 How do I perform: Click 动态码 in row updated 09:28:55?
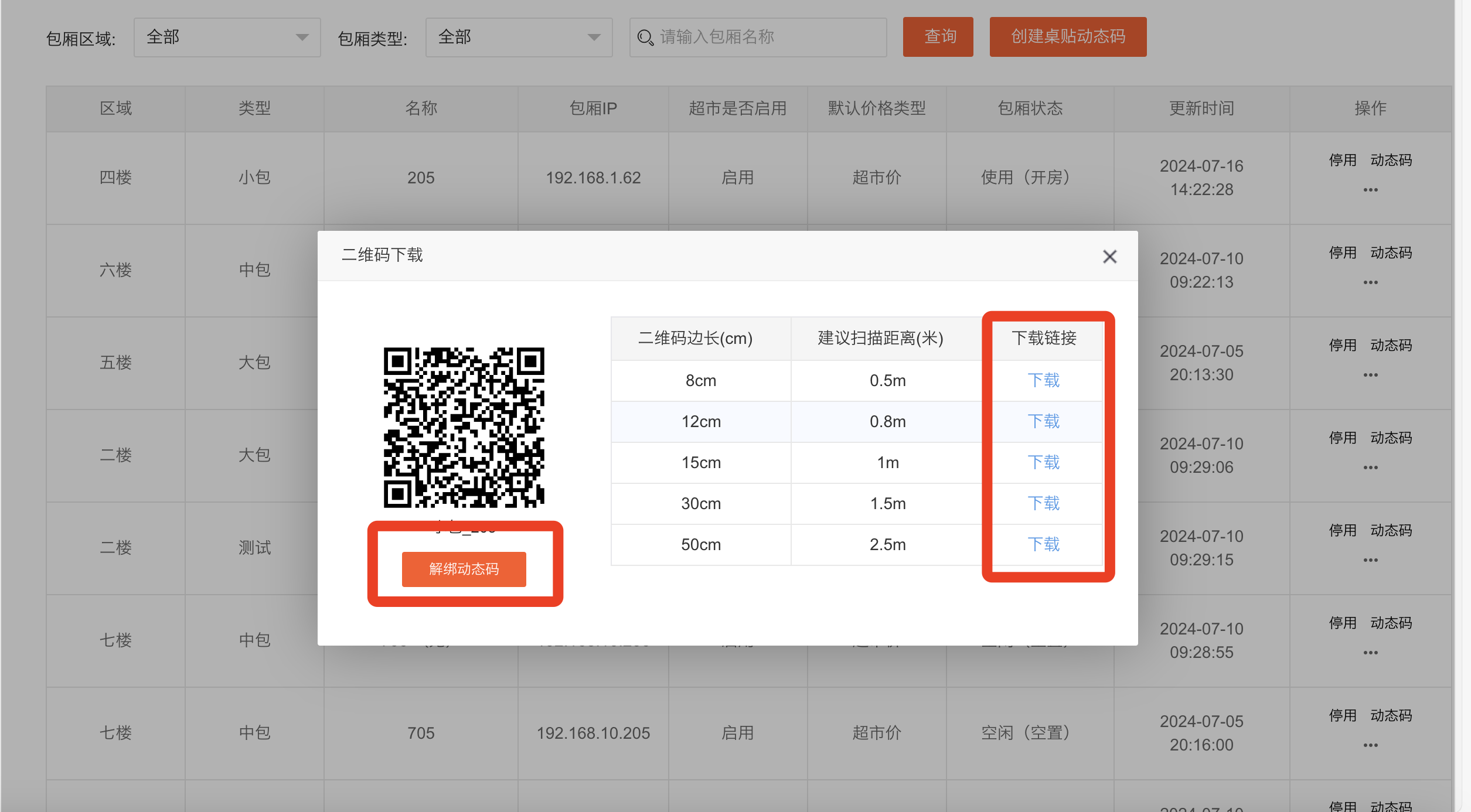(1391, 623)
